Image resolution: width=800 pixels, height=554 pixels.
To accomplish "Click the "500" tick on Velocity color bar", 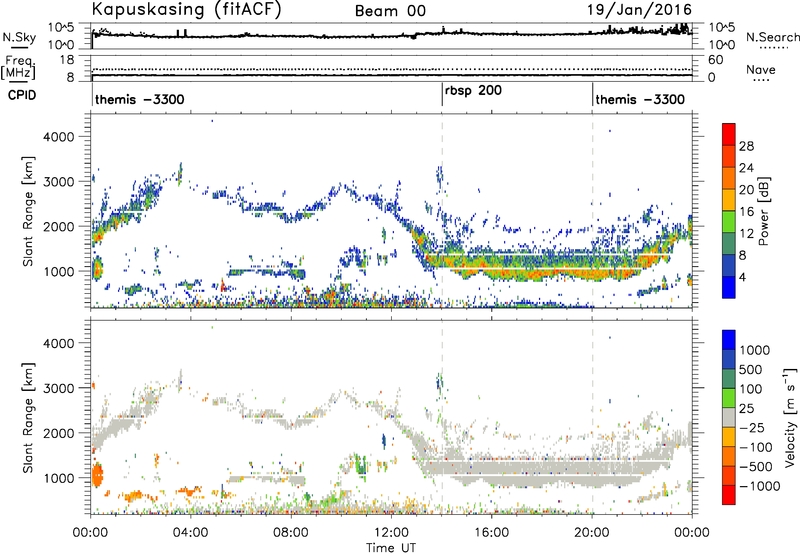I will (x=750, y=369).
